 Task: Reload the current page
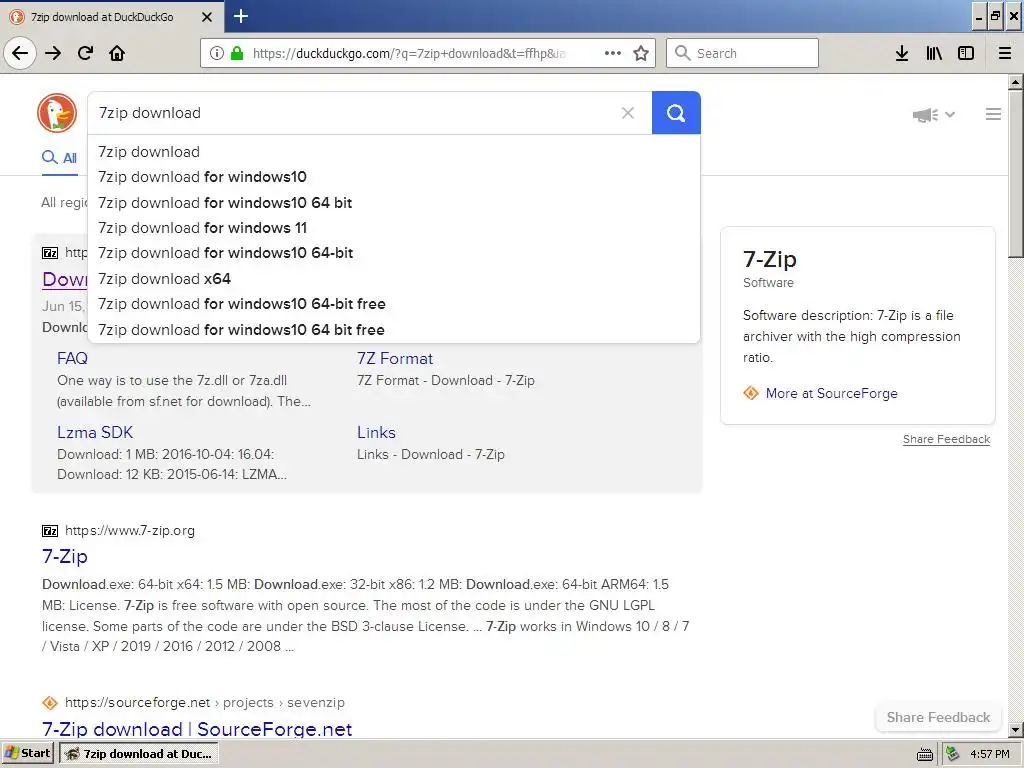tap(86, 53)
